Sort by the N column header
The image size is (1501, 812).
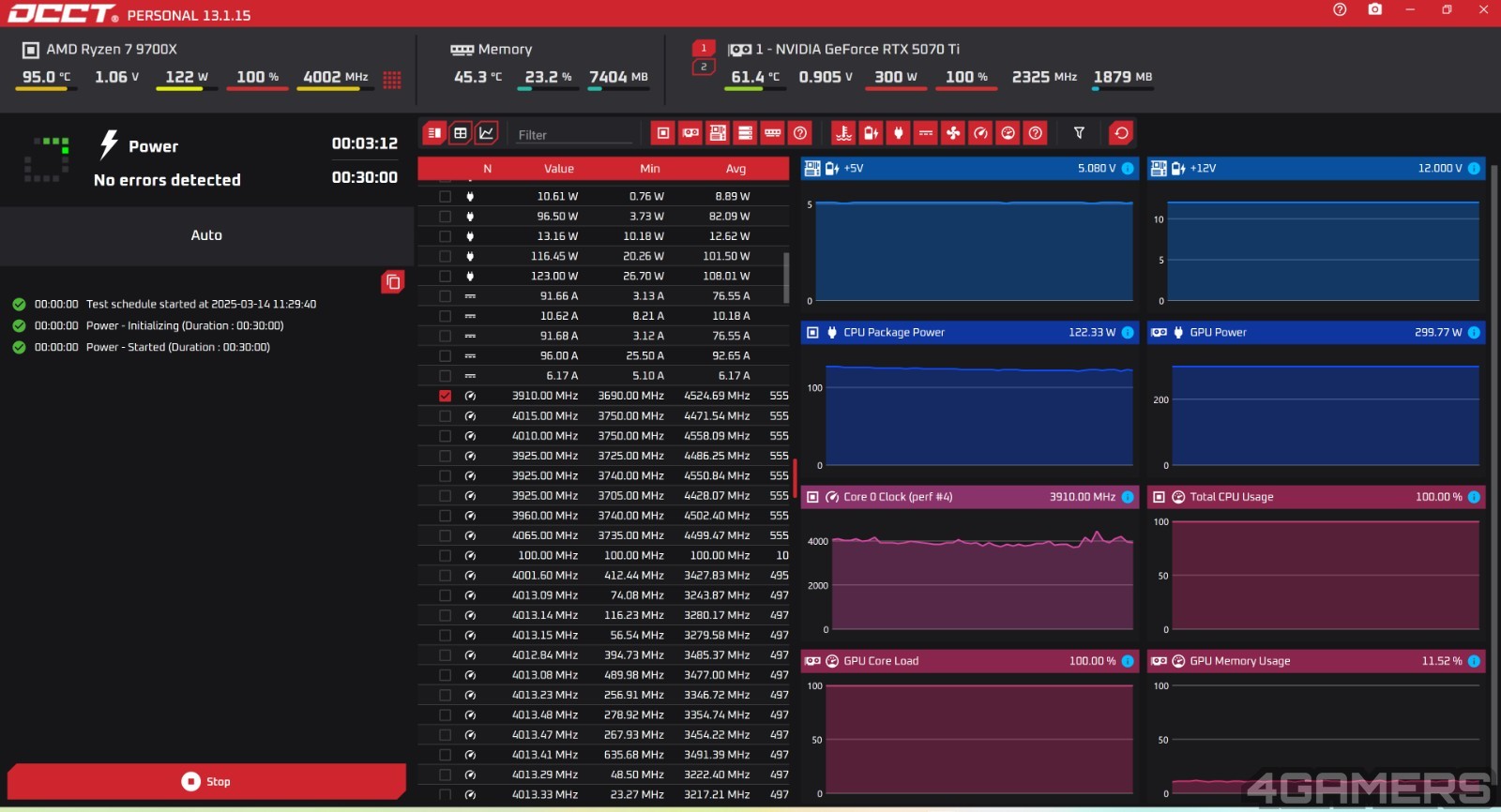[487, 169]
